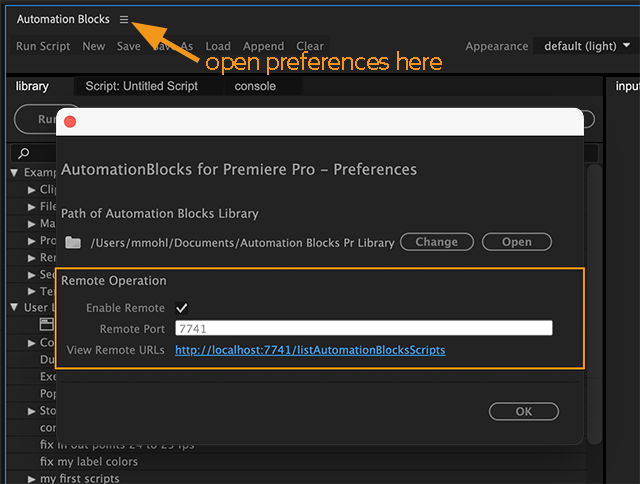The height and width of the screenshot is (484, 640).
Task: Collapse the Examples tree section
Action: pos(14,173)
